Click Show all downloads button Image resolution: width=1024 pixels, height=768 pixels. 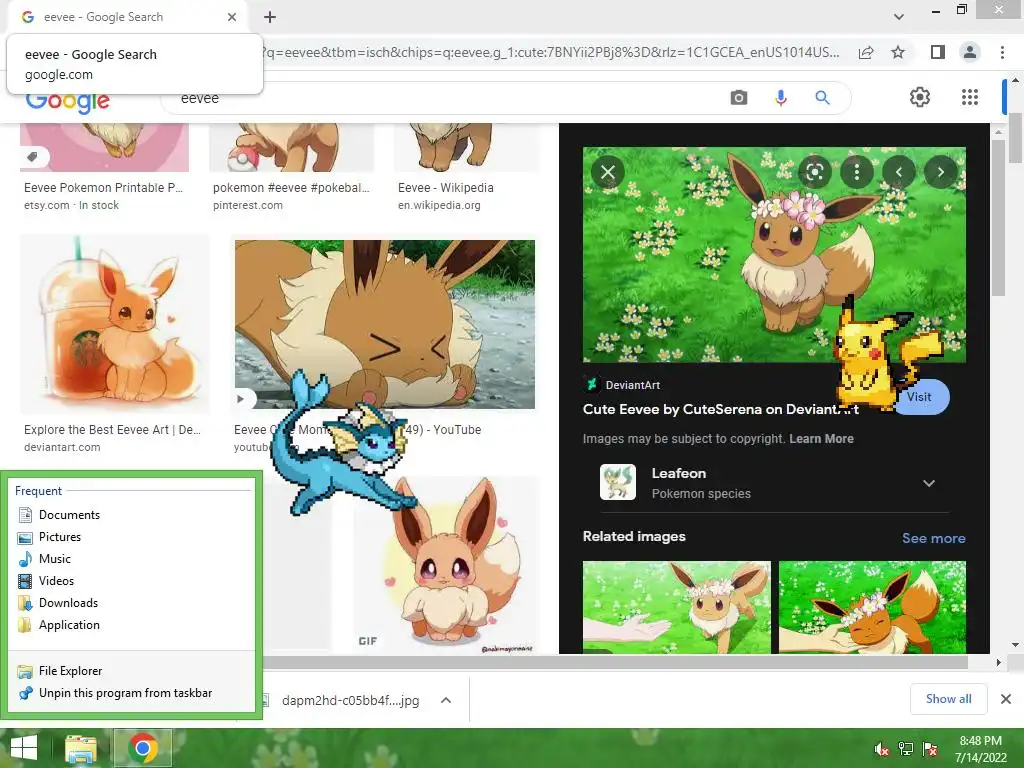[x=948, y=699]
